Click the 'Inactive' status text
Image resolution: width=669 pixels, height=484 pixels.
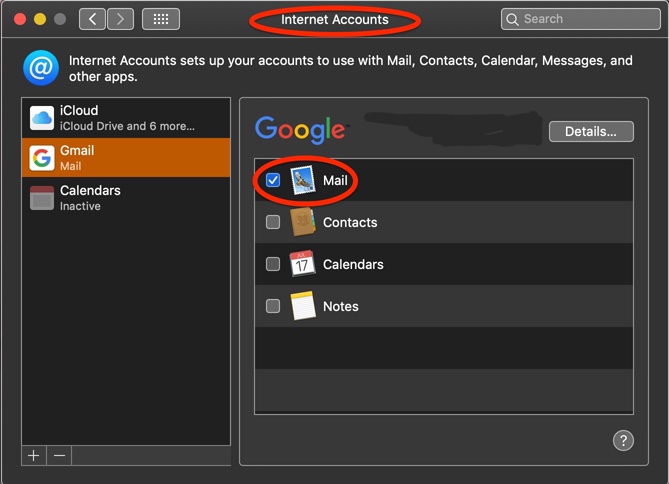click(80, 206)
